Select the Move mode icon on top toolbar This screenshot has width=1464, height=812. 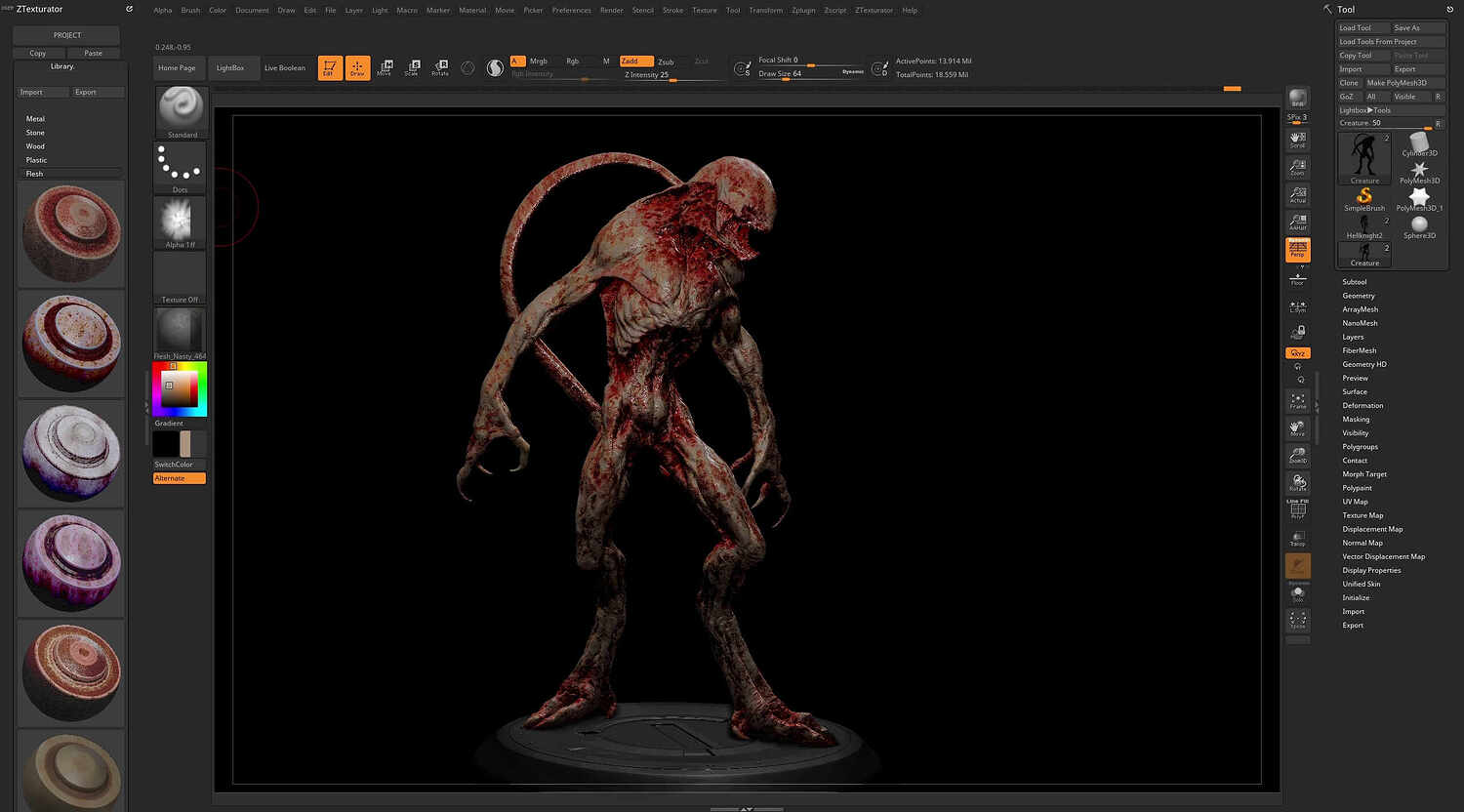coord(385,65)
